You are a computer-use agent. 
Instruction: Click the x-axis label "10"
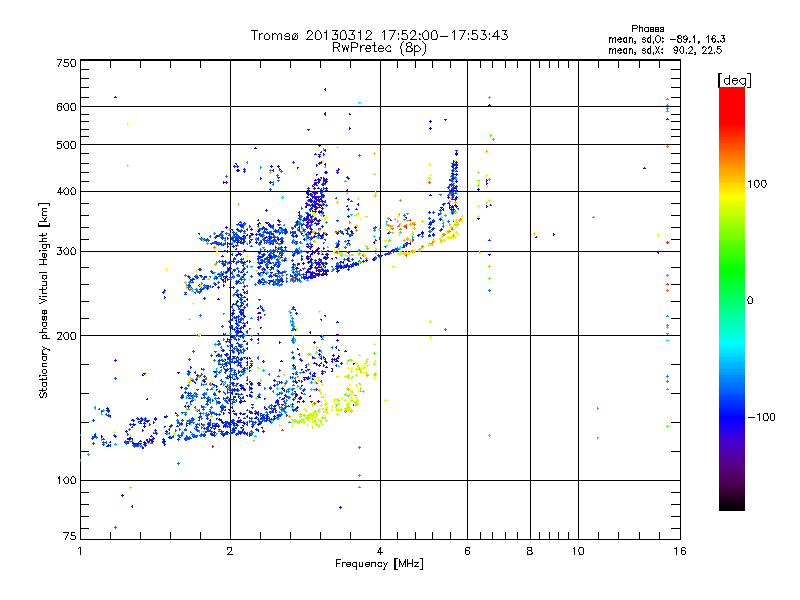578,551
